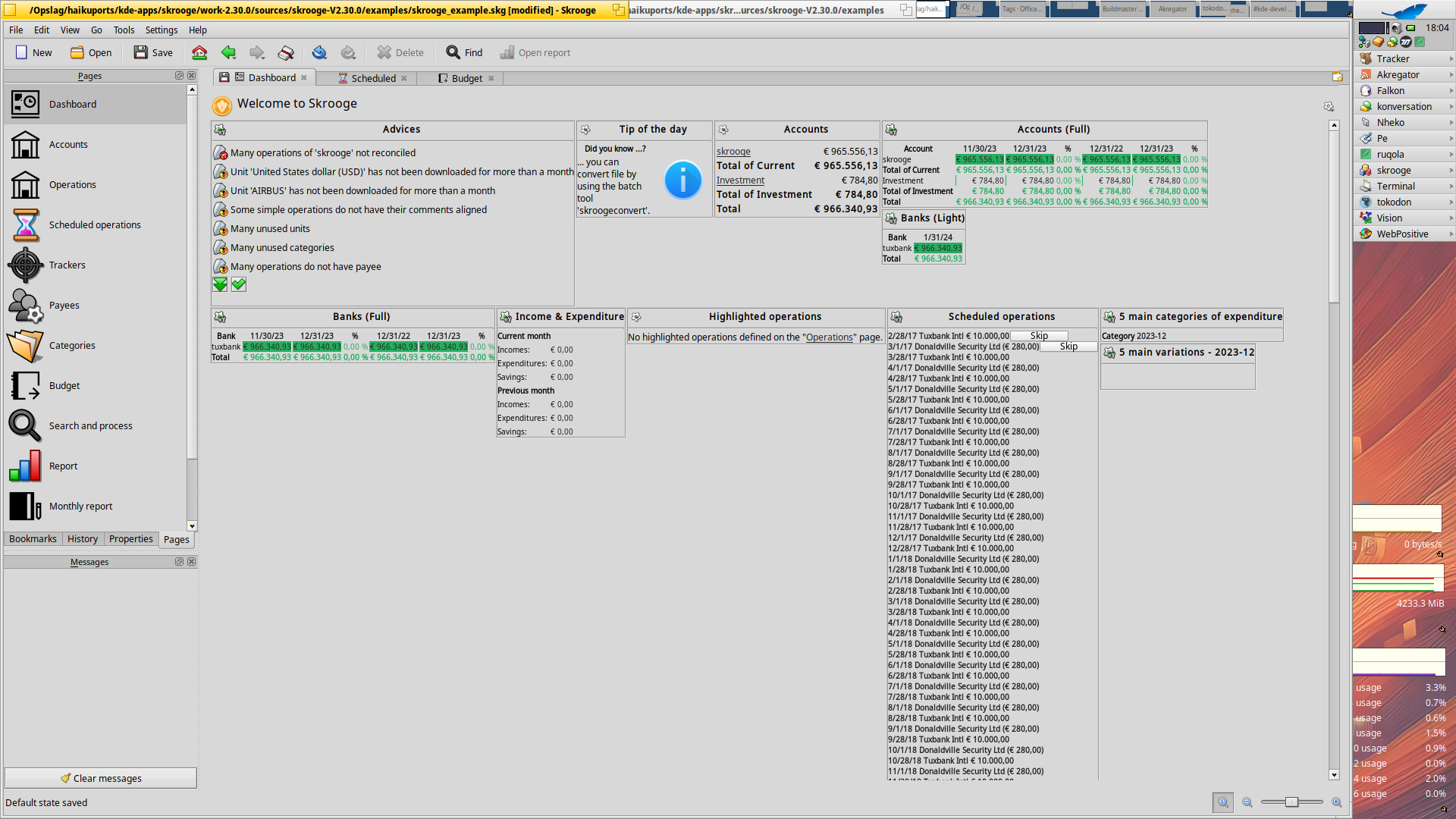Adjust the zoom slider handle
This screenshot has height=819, width=1456.
(1291, 802)
